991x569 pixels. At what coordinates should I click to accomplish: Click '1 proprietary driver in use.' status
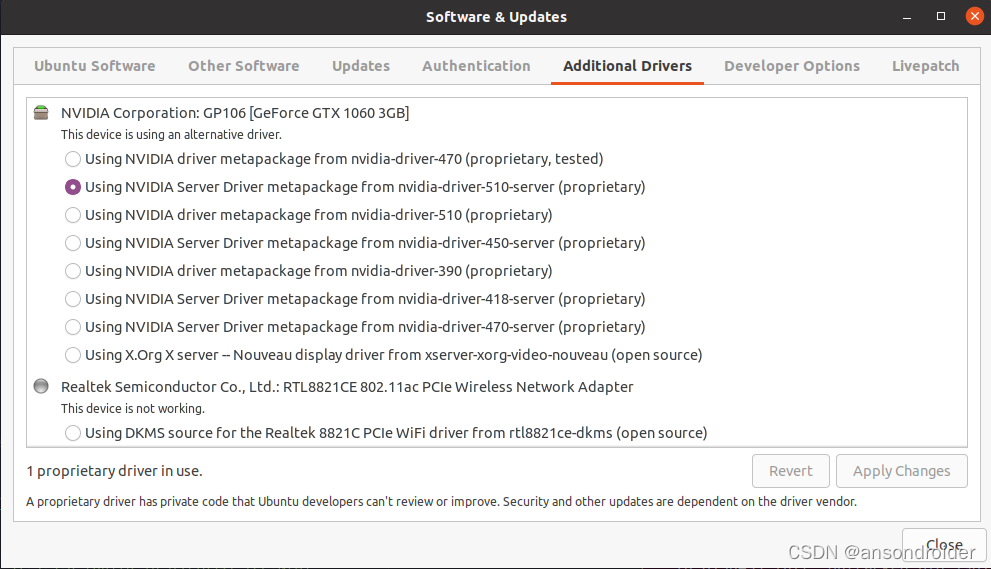point(114,471)
